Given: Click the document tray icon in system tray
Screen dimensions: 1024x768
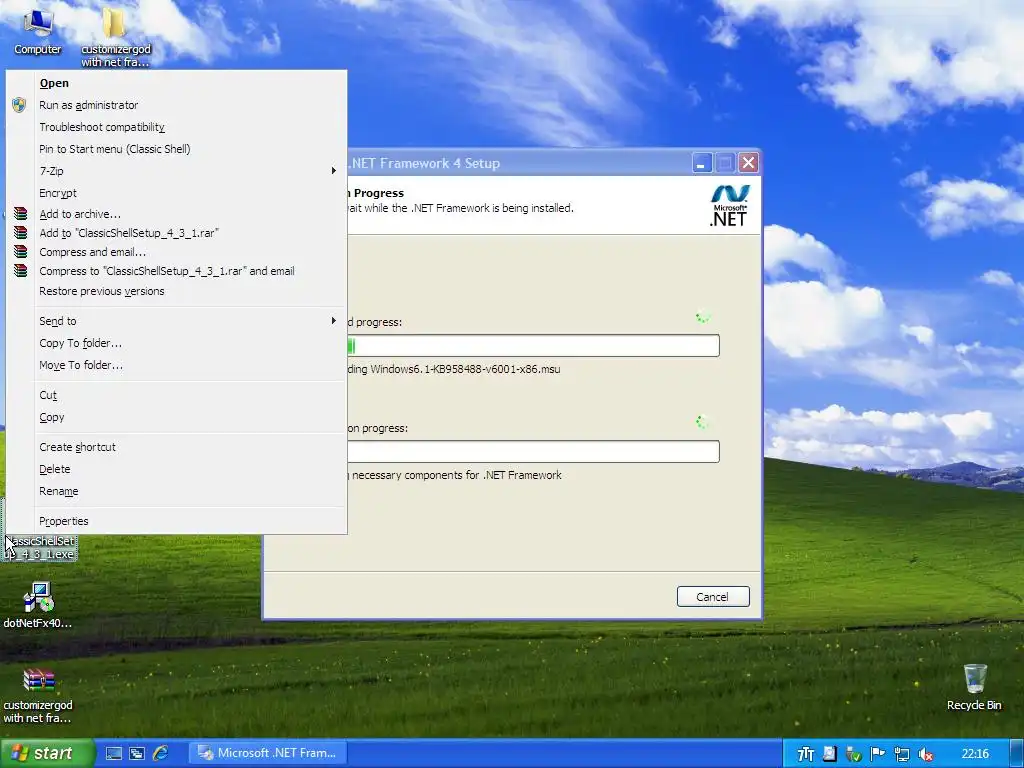Looking at the screenshot, I should (829, 754).
